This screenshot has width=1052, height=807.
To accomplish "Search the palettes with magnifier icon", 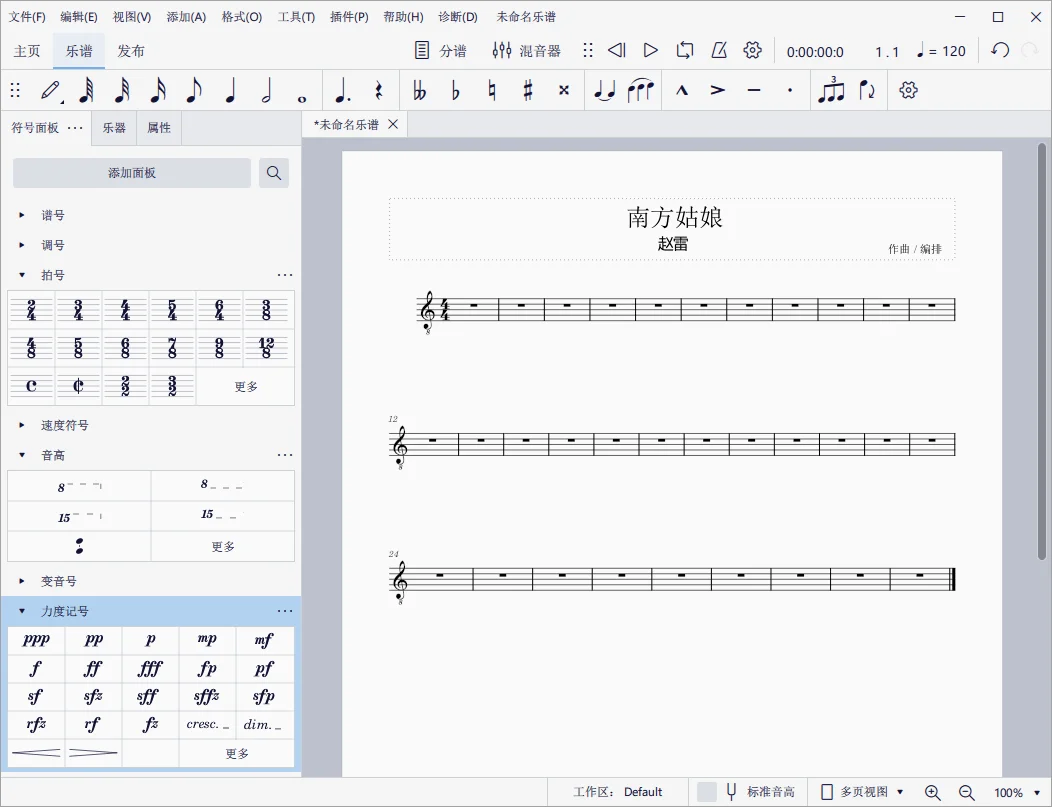I will click(x=274, y=173).
